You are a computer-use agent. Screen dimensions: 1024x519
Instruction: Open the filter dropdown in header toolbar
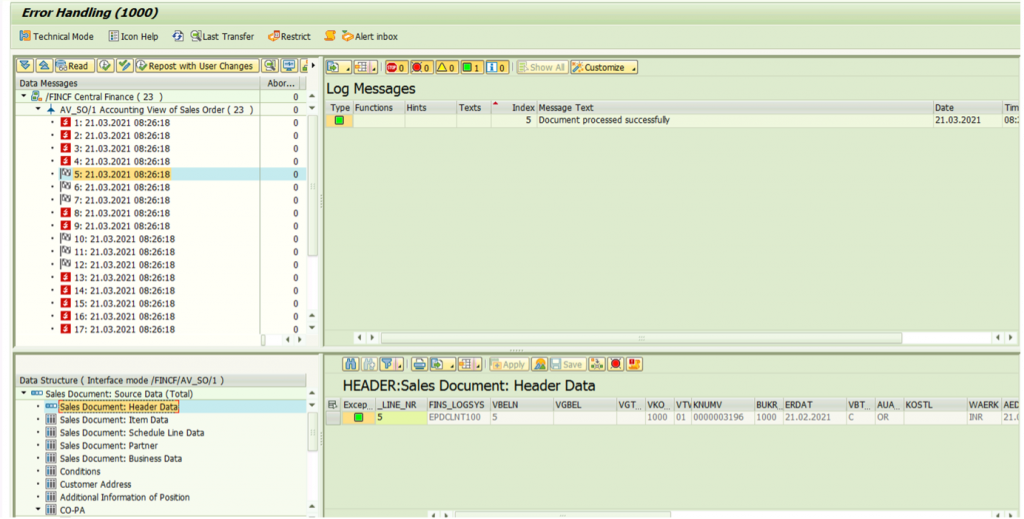coord(391,364)
